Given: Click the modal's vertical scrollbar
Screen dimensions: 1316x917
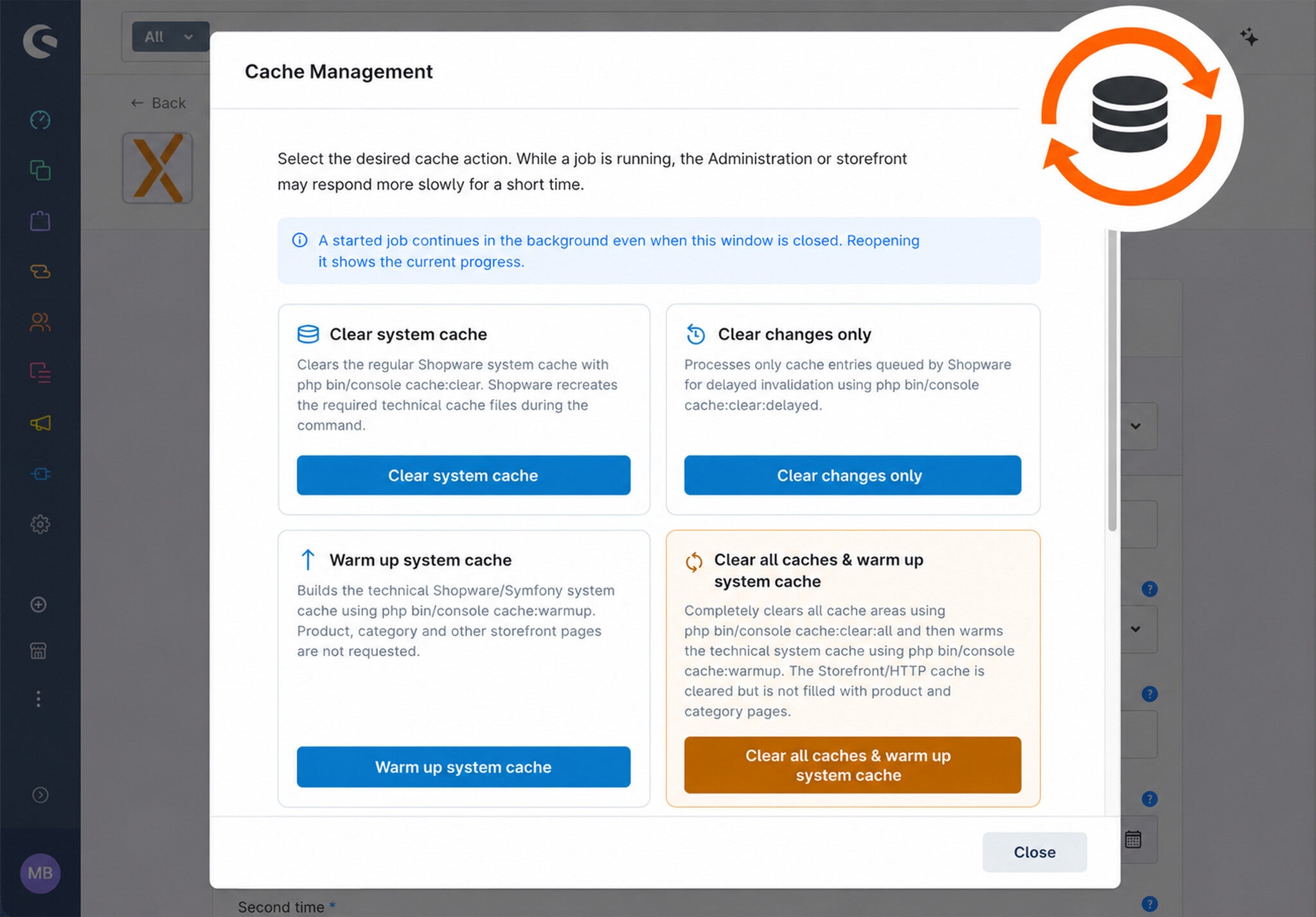Looking at the screenshot, I should coord(1112,379).
